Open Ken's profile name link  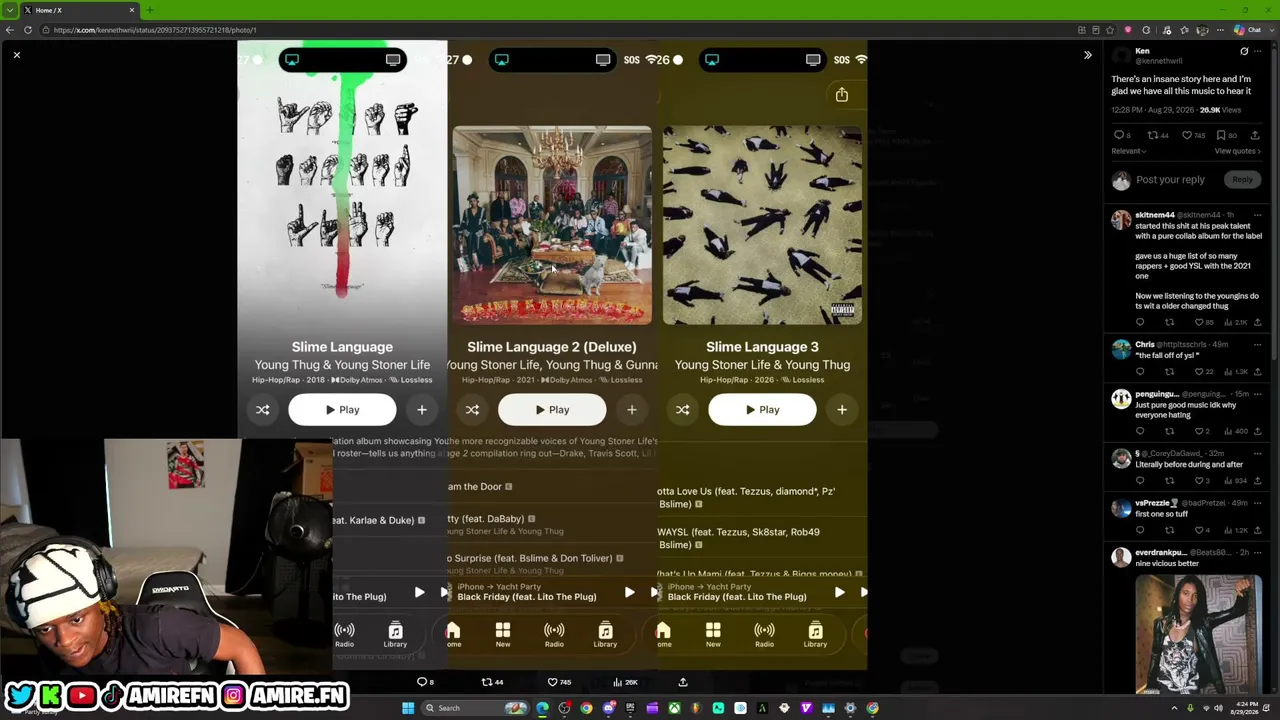(x=1142, y=51)
